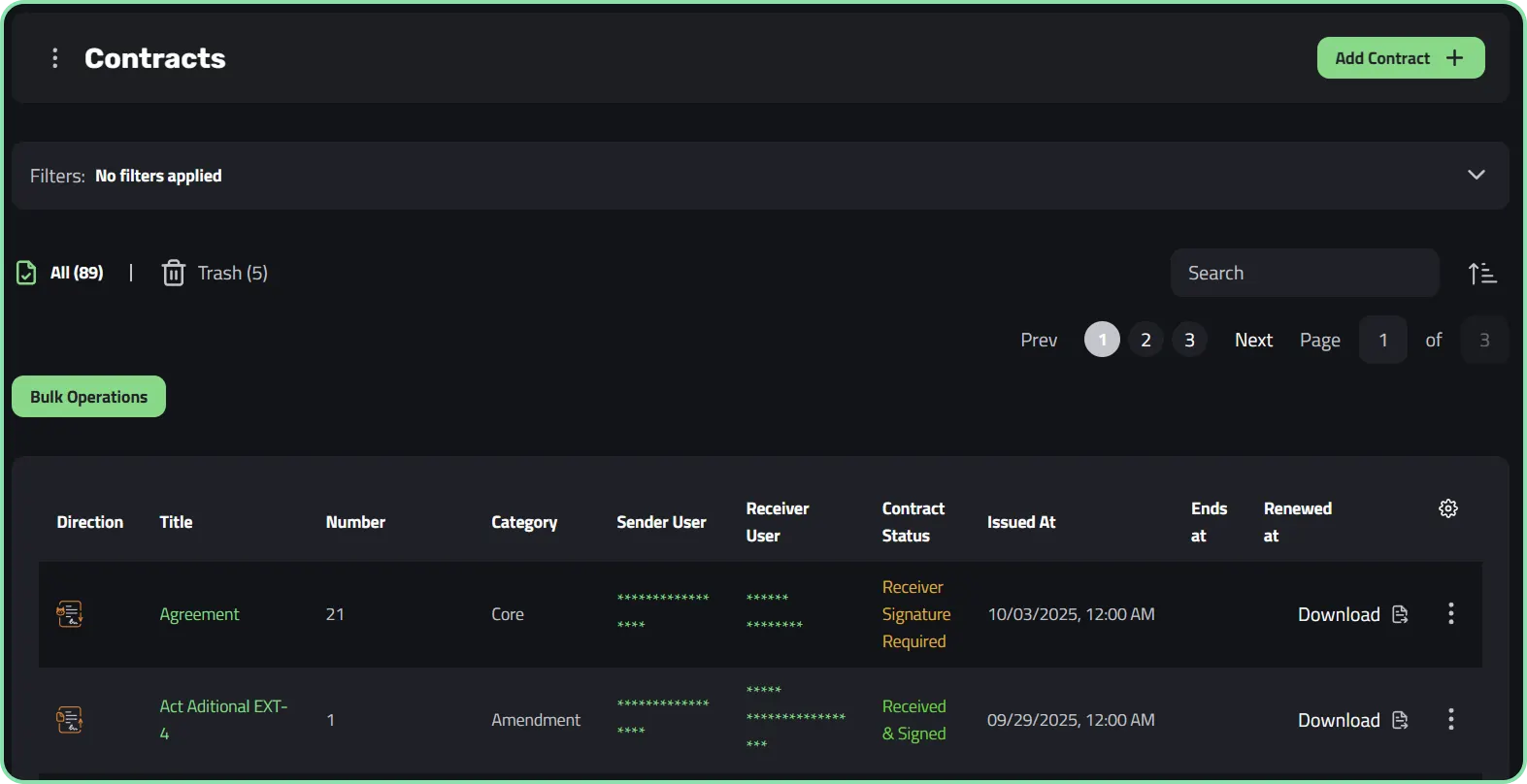Viewport: 1527px width, 784px height.
Task: Click the plus icon in Add Contract
Action: [1454, 58]
